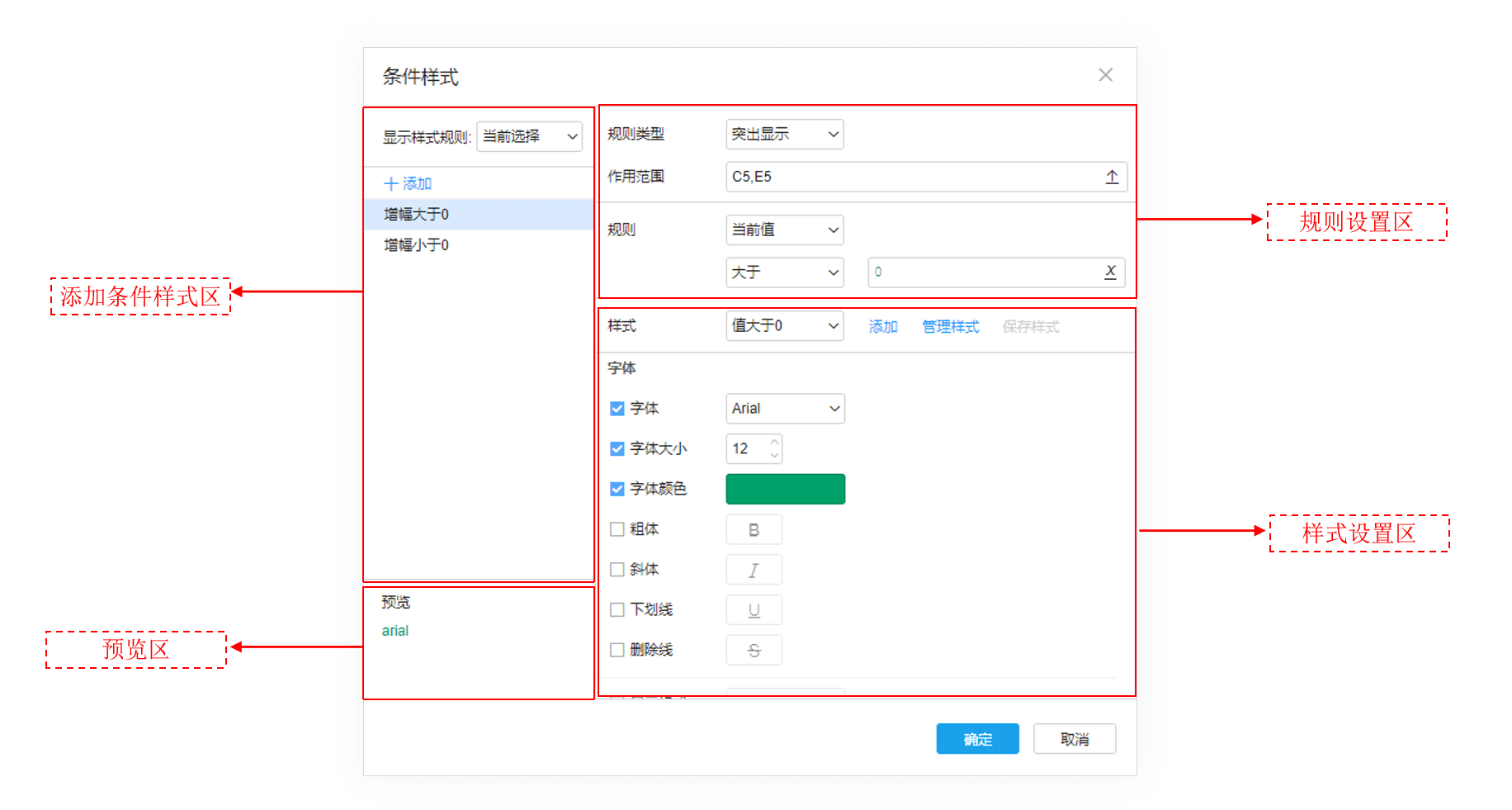Open the font dropdown showing Arial

[x=784, y=408]
